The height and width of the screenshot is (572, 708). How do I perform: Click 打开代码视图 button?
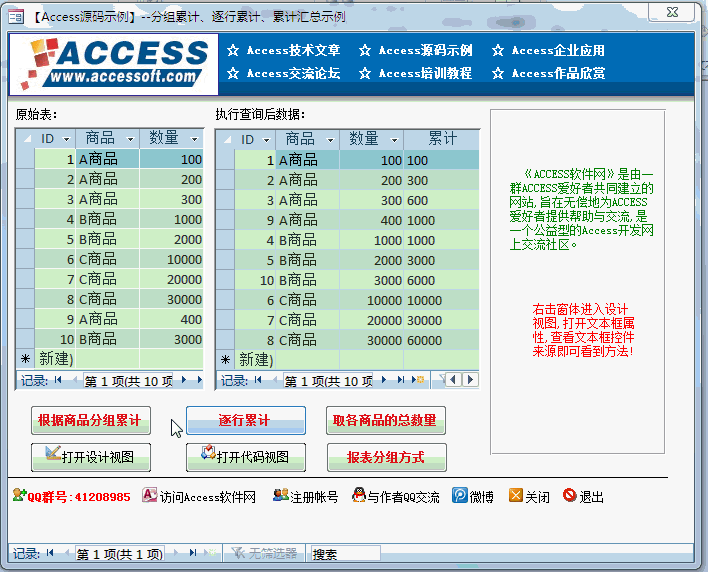(x=246, y=457)
